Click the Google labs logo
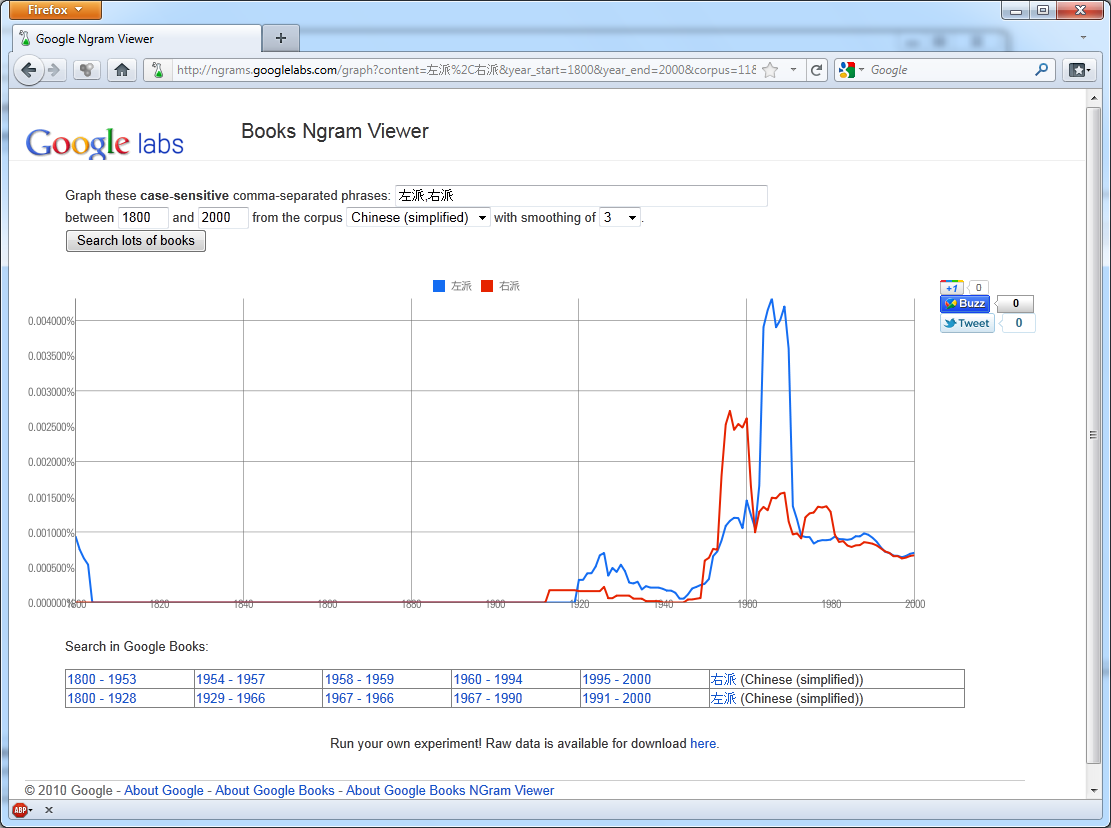 [105, 143]
